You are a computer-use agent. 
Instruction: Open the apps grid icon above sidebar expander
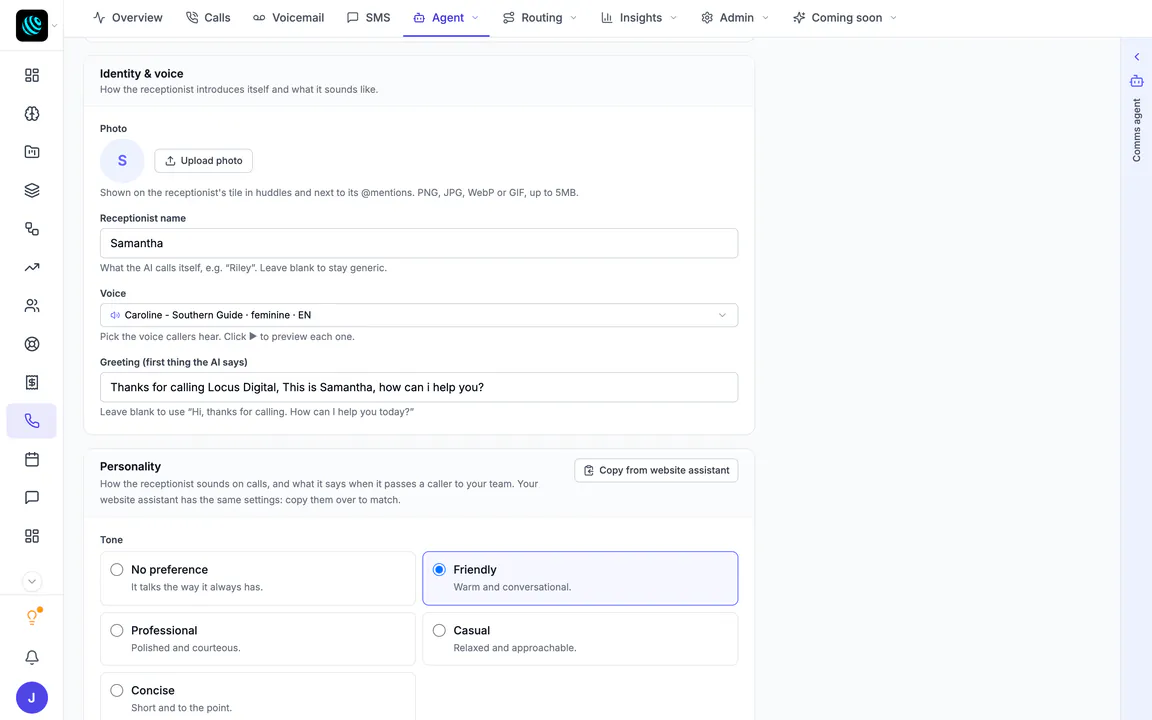[x=32, y=536]
